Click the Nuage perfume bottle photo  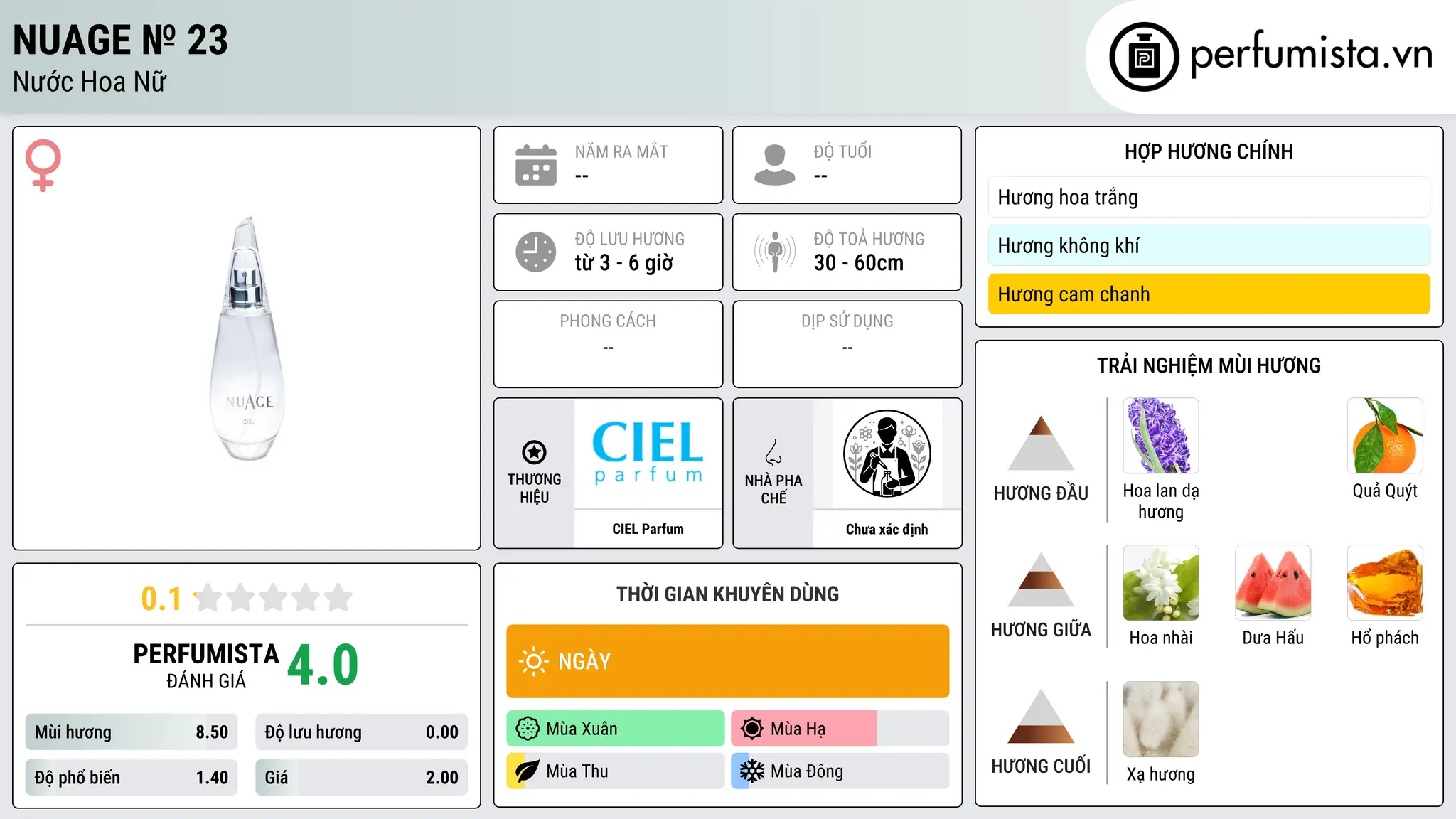click(x=247, y=338)
